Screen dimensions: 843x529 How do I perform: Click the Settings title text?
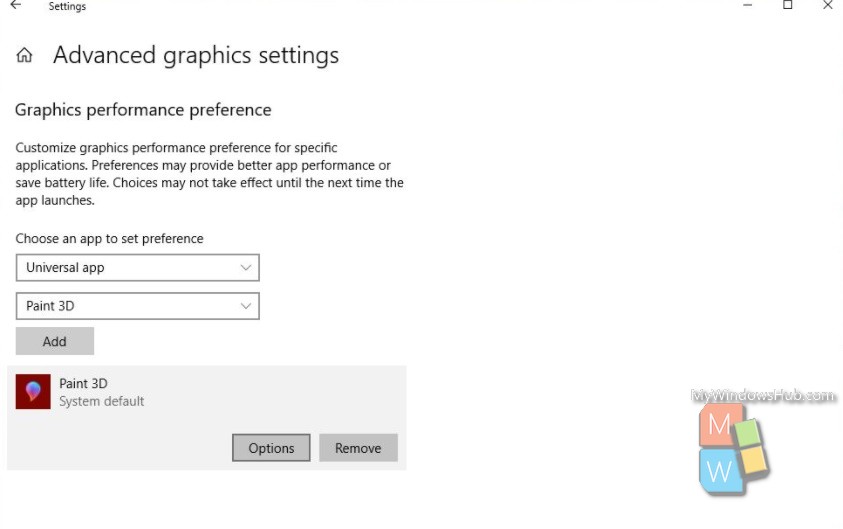pos(67,6)
